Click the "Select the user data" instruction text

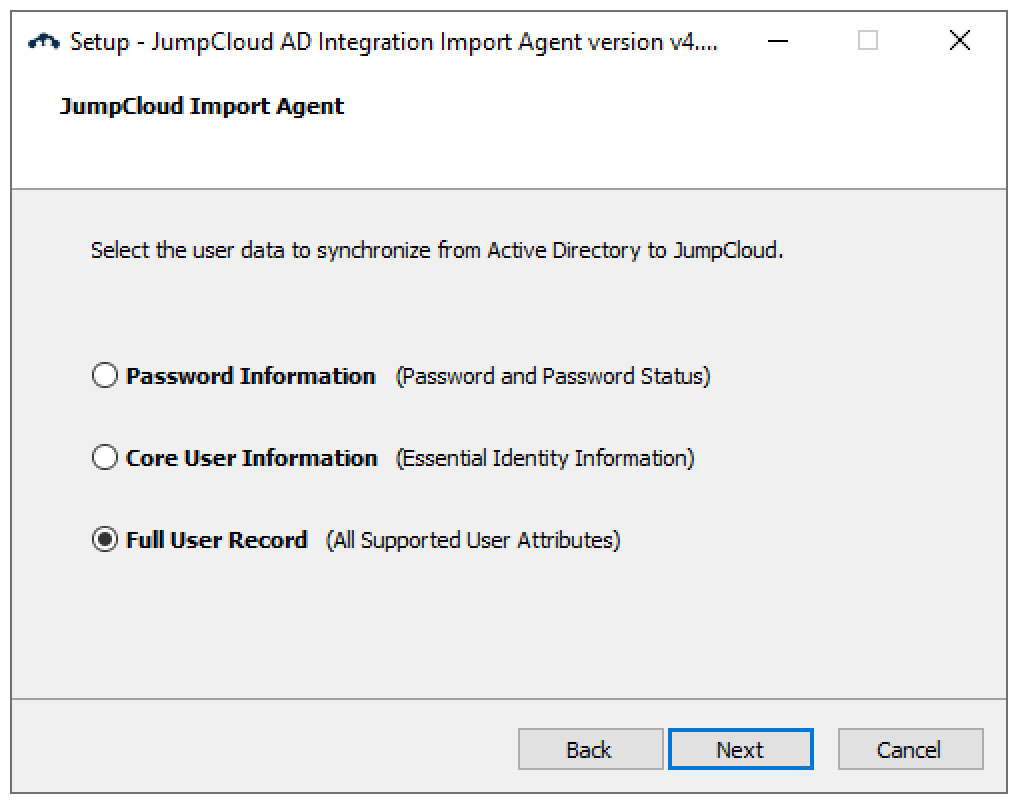pos(437,250)
